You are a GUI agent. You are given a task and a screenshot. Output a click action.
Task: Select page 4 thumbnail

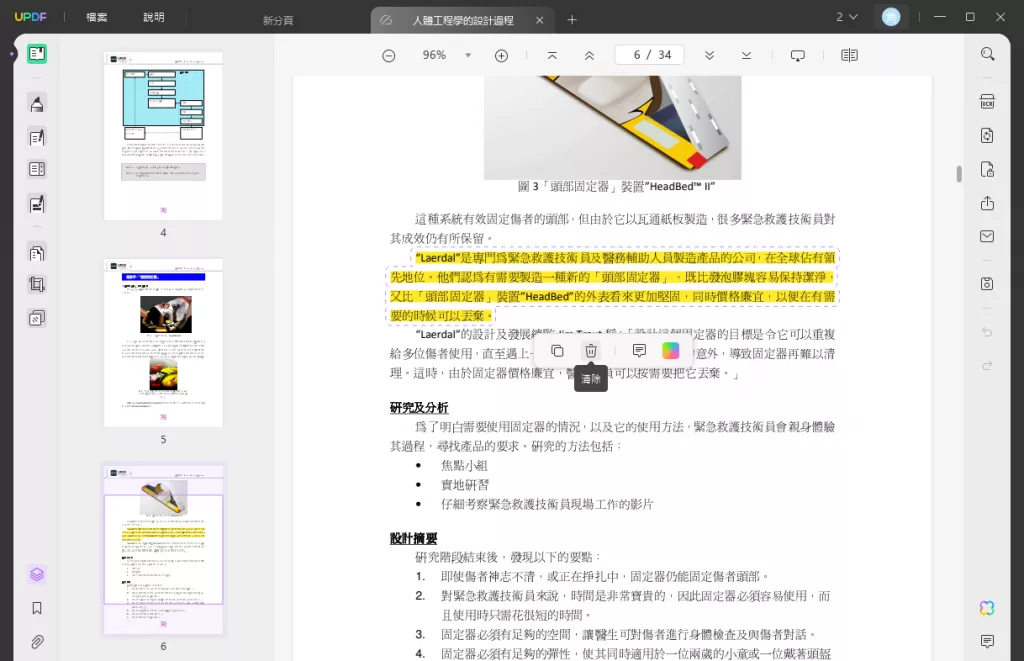click(163, 136)
